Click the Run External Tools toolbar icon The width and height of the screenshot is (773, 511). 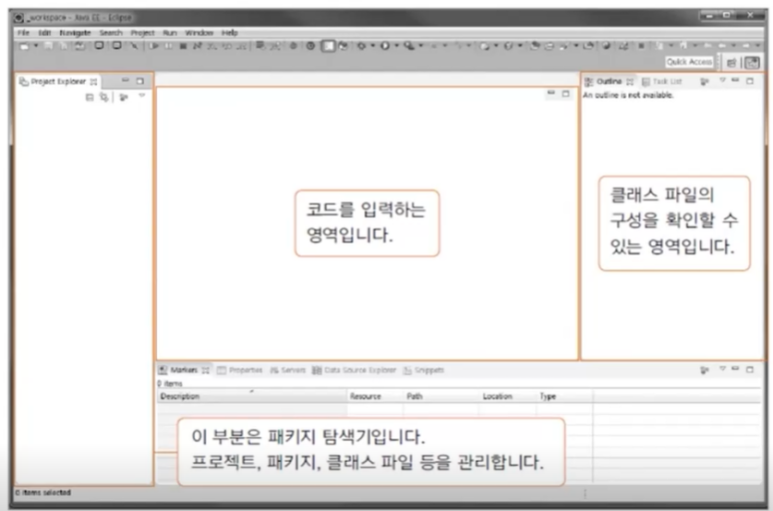[409, 46]
